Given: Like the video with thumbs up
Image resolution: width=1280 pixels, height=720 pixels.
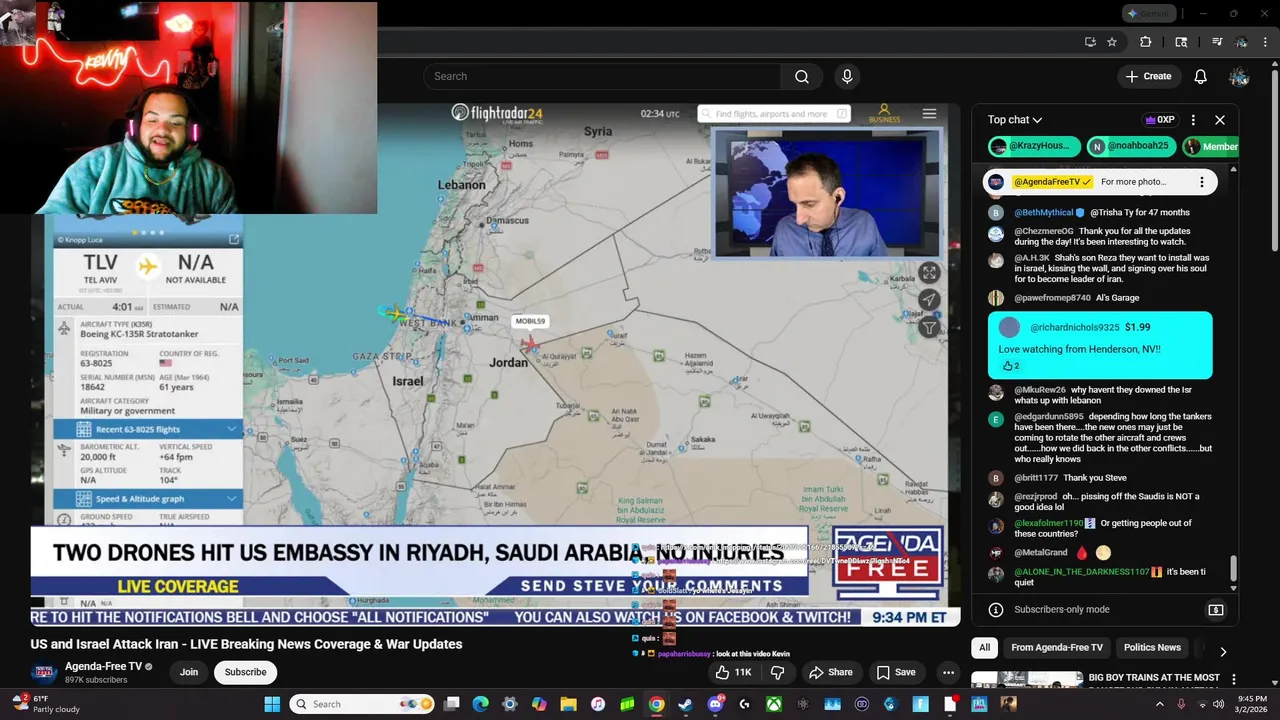Looking at the screenshot, I should point(733,672).
